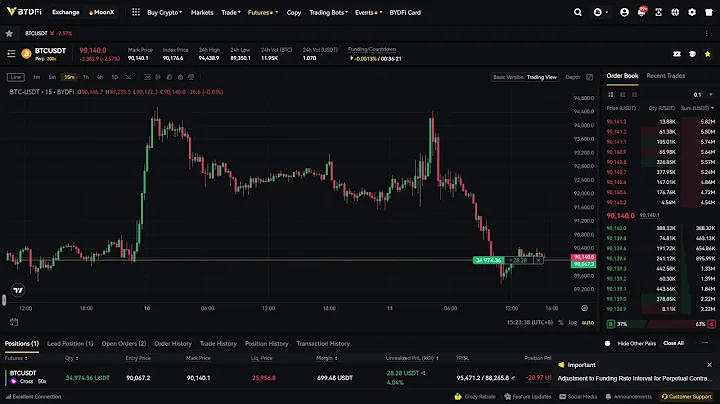
Task: Click the TradingView logo on chart
Action: 18,290
